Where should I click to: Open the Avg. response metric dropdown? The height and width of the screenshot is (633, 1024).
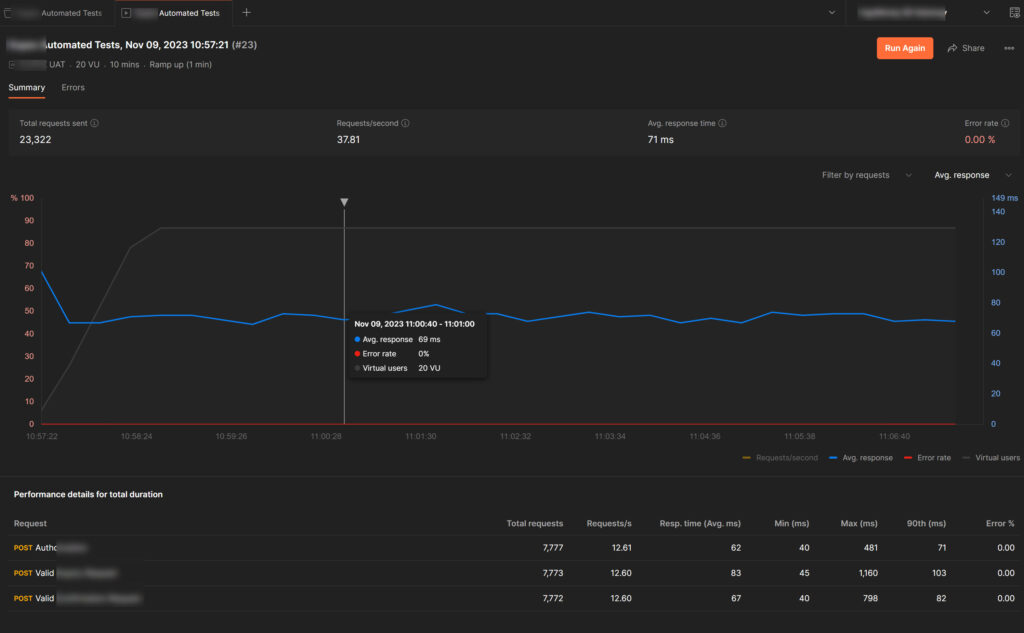pyautogui.click(x=972, y=175)
